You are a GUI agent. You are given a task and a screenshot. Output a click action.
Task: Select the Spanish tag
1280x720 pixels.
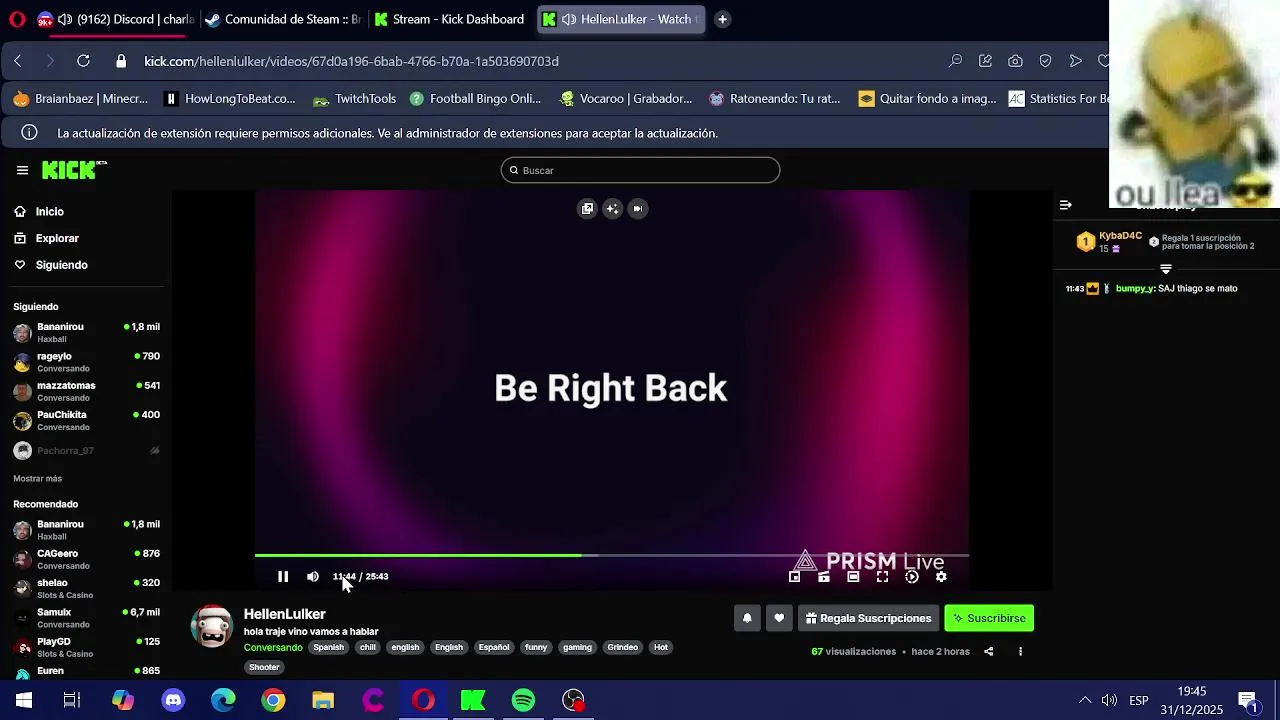(x=328, y=648)
